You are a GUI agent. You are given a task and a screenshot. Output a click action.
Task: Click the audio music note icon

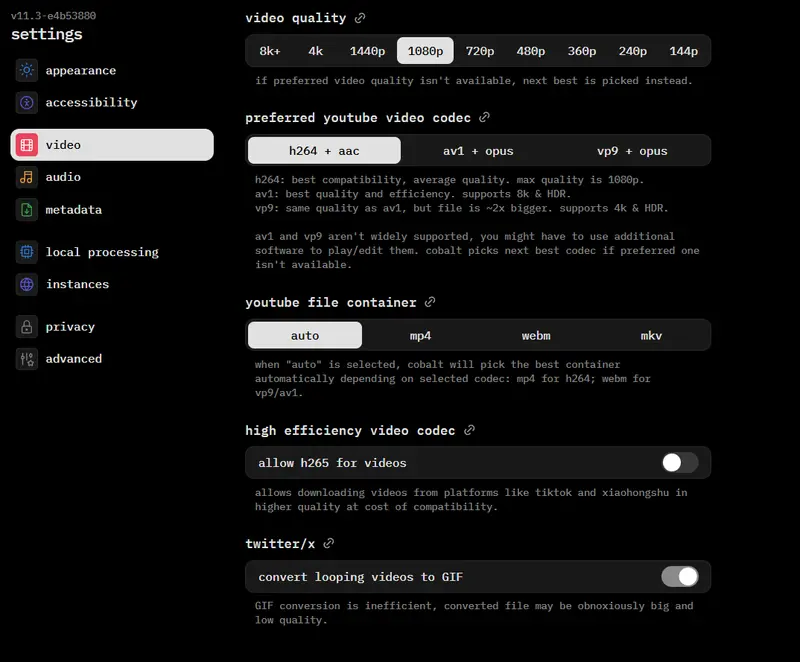tap(27, 177)
